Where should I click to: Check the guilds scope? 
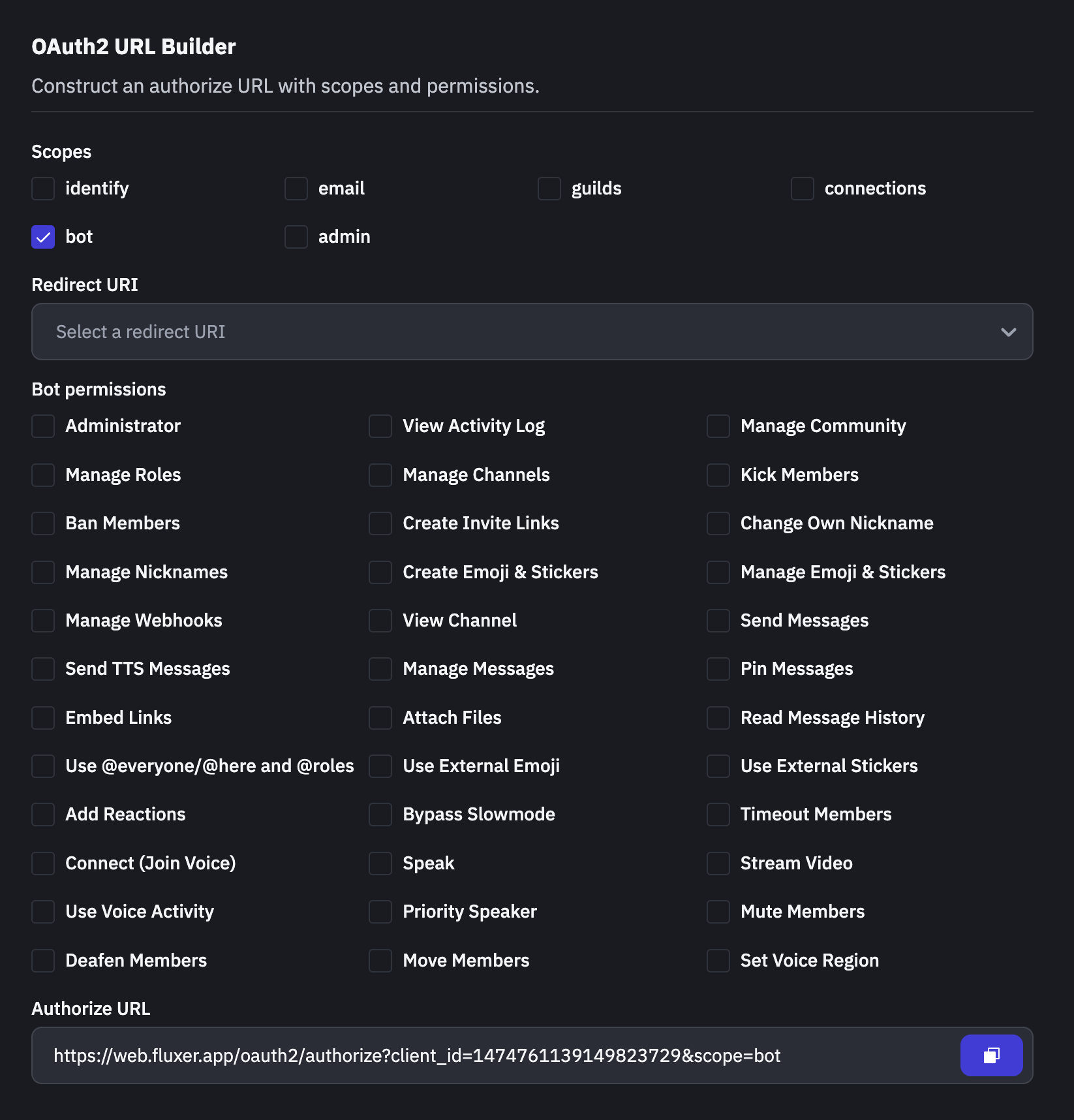point(549,189)
